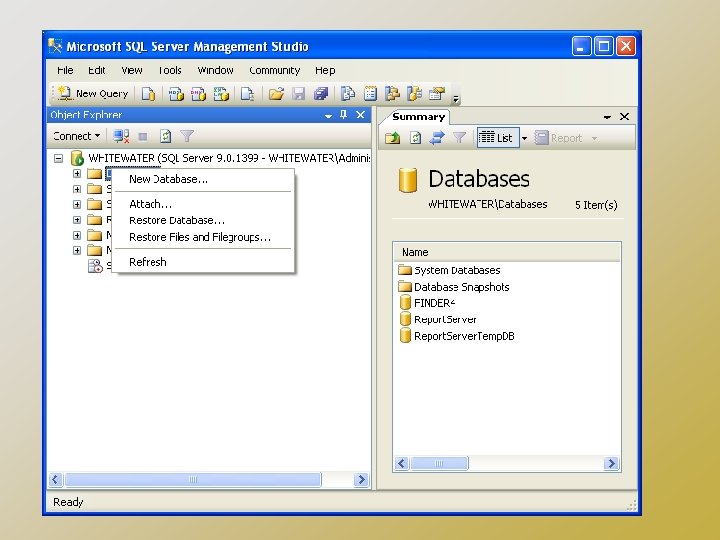This screenshot has width=720, height=540.
Task: Open the Edit menu
Action: 96,70
